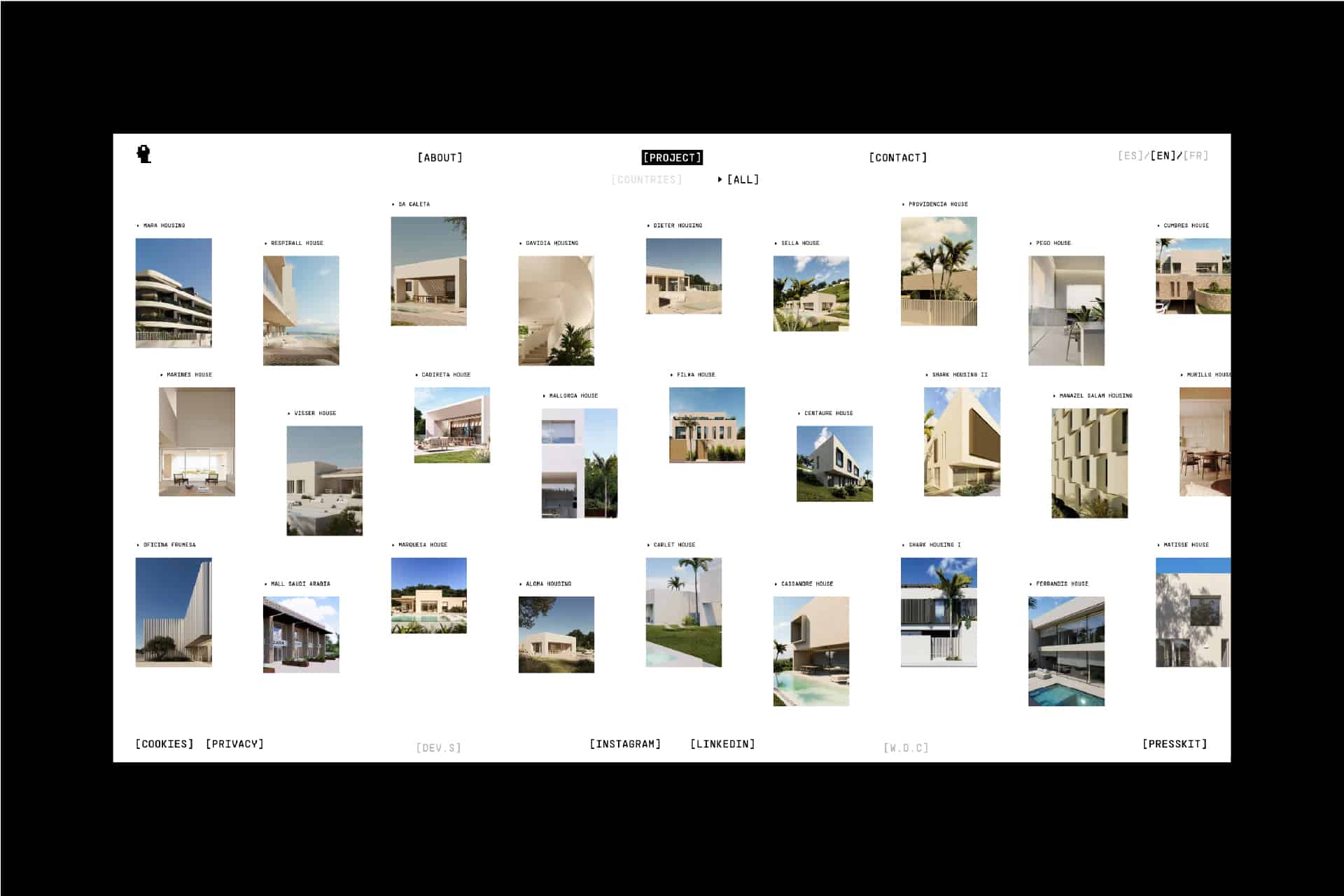1344x896 pixels.
Task: View Cassandre House pool image
Action: click(811, 651)
